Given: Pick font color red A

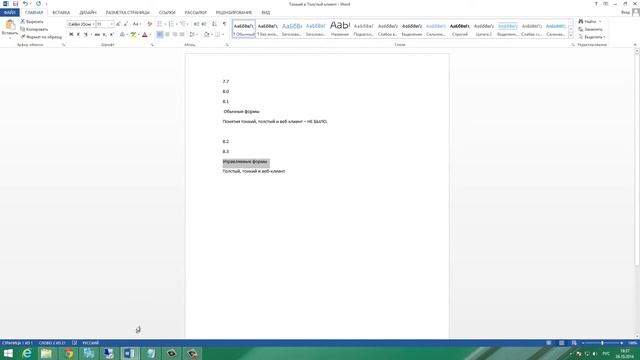Looking at the screenshot, I should [x=144, y=35].
